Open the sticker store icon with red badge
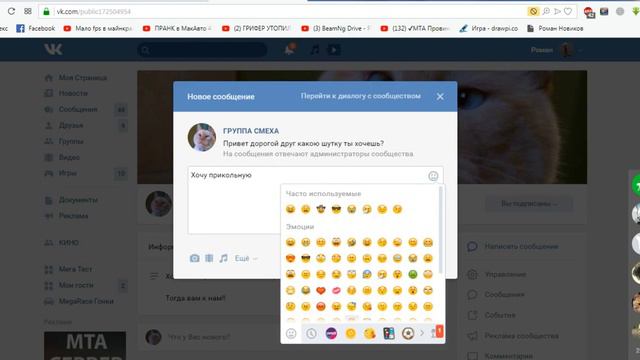 tap(437, 333)
